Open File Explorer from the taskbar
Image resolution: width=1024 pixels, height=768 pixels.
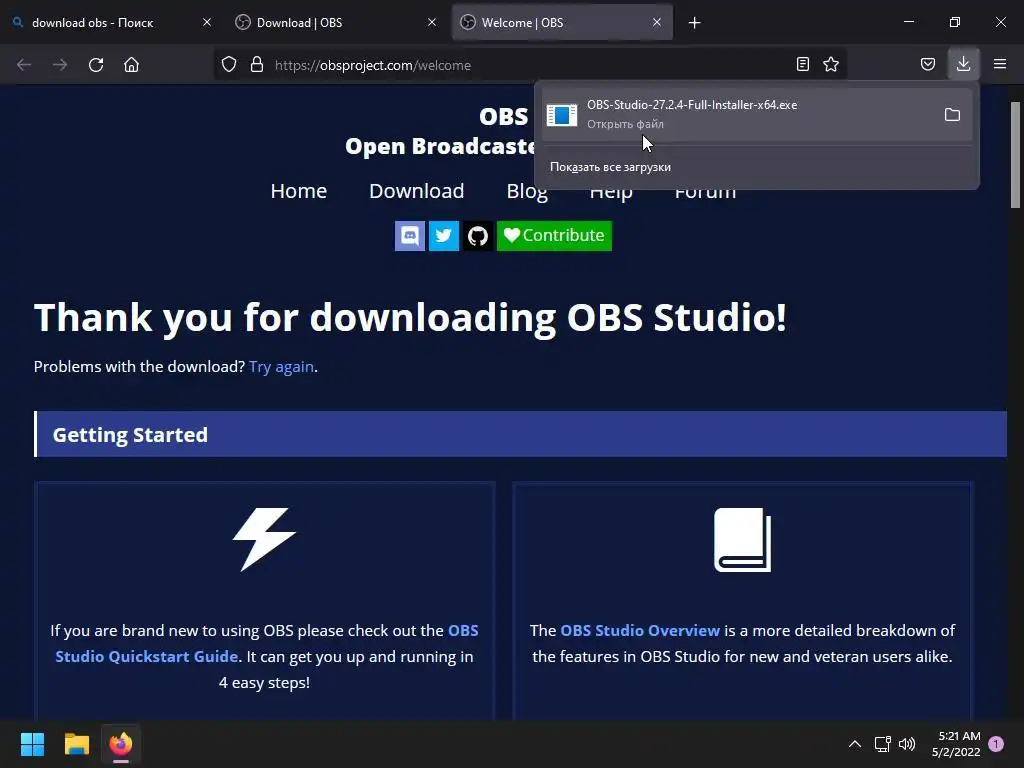point(76,744)
